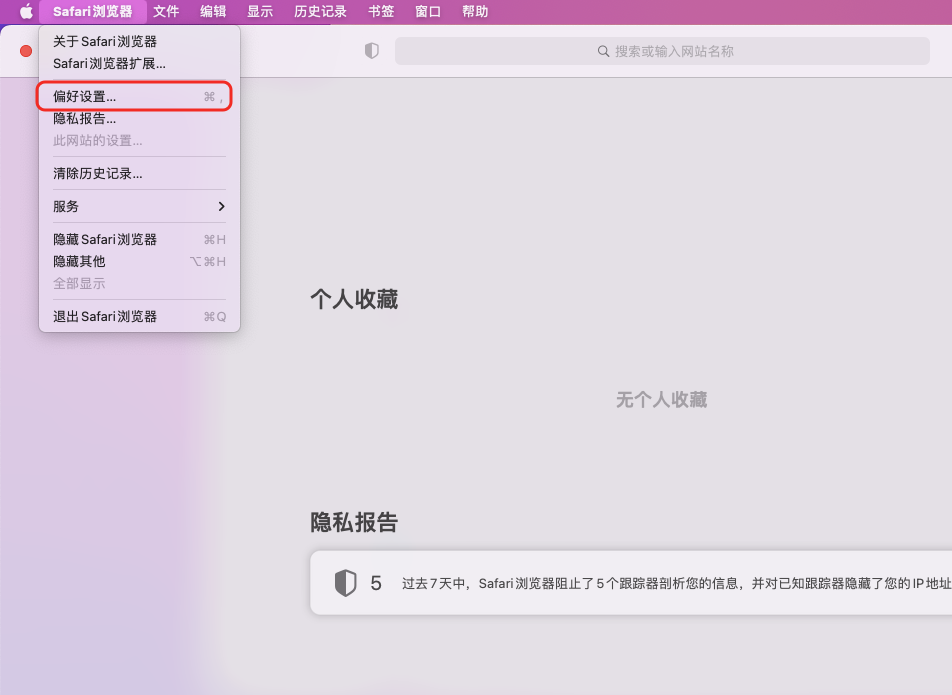The image size is (952, 695).
Task: Select 偏好设置… from the menu
Action: click(x=139, y=97)
